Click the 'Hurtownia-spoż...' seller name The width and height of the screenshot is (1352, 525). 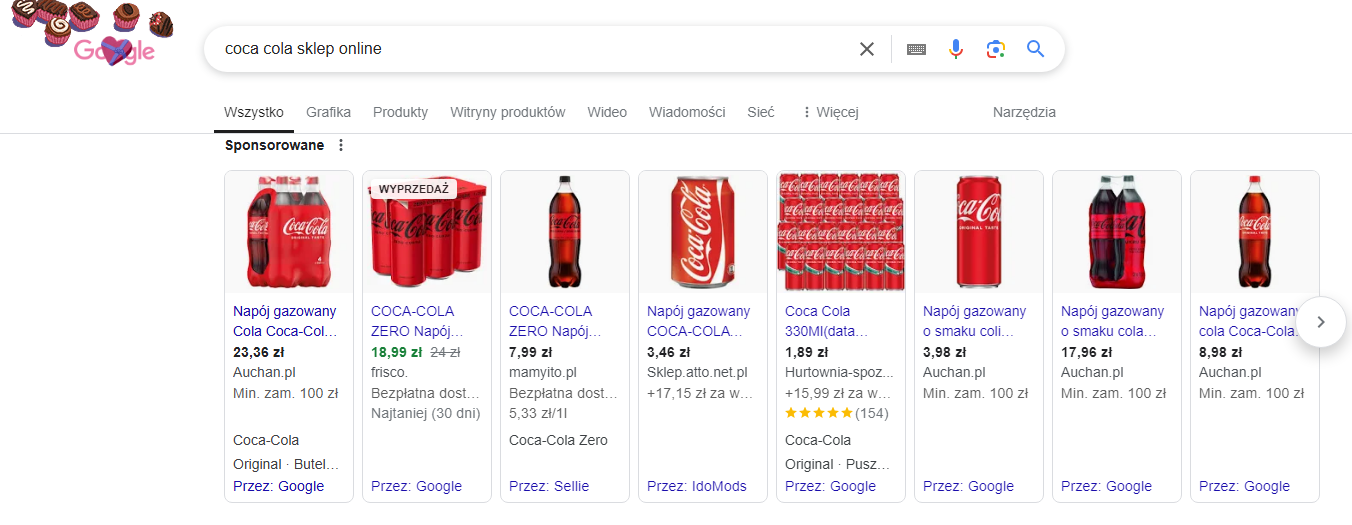coord(838,372)
